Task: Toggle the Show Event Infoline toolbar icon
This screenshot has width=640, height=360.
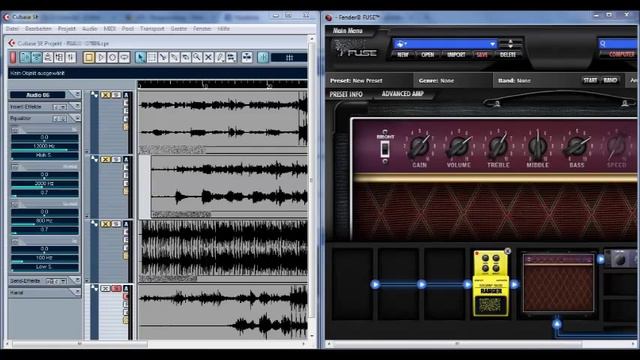Action: click(x=37, y=58)
